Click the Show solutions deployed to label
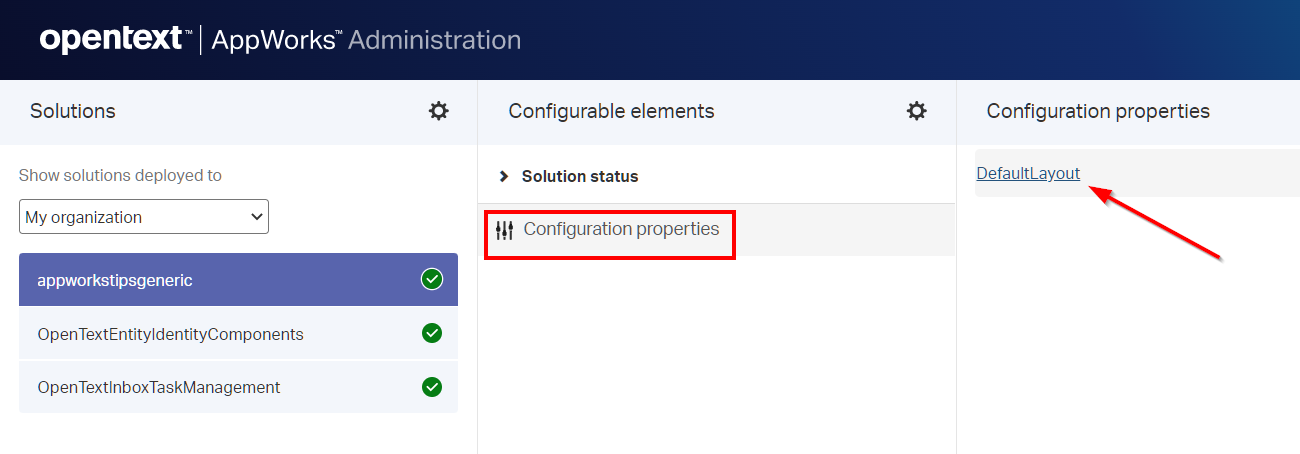 pyautogui.click(x=120, y=175)
